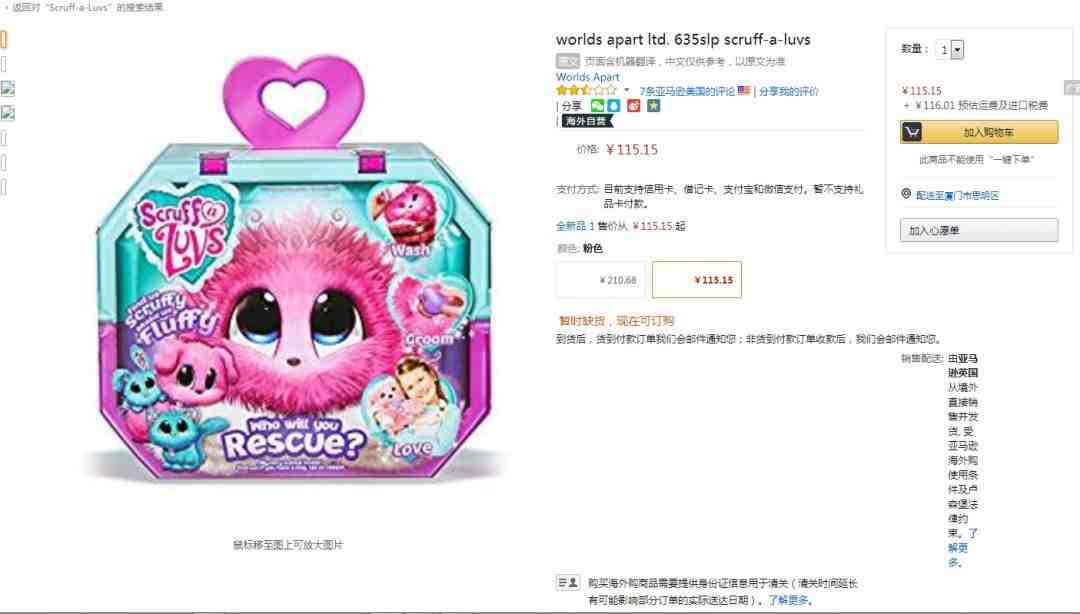This screenshot has height=614, width=1080.
Task: Go back to Scruff-a-Luvs search results
Action: [84, 8]
